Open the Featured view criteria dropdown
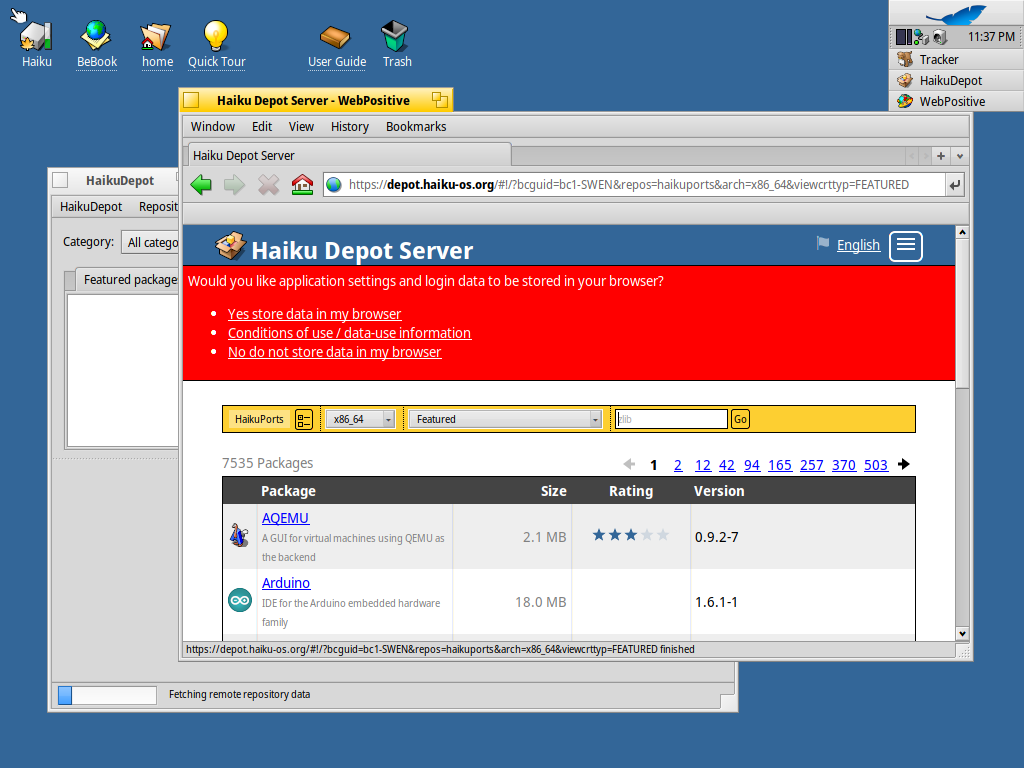This screenshot has width=1024, height=768. [x=505, y=419]
